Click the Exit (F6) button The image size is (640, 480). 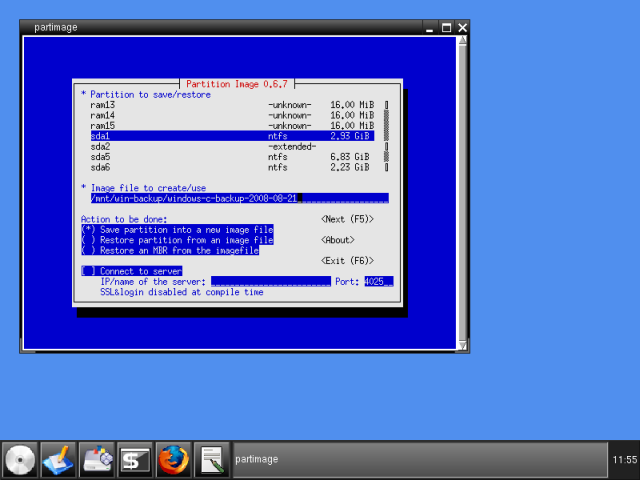click(x=347, y=261)
